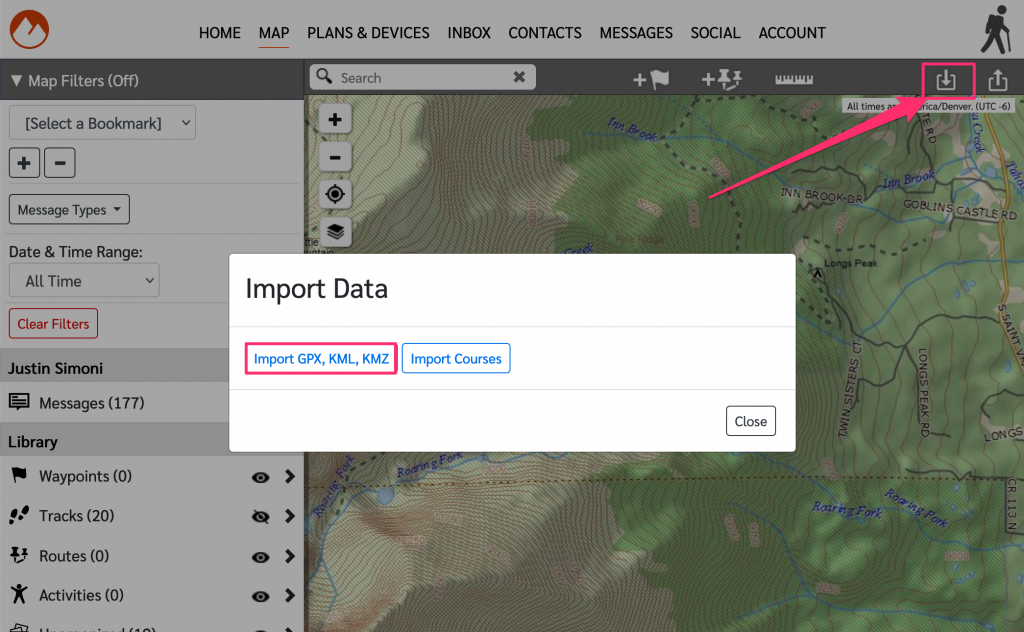Zoom in on the map
The image size is (1024, 632).
click(x=335, y=120)
